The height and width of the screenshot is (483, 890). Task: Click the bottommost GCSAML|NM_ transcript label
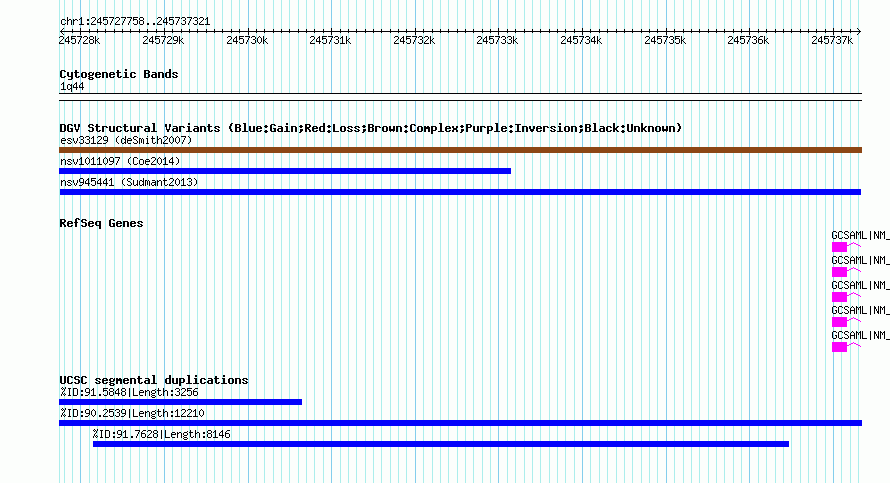tap(860, 335)
